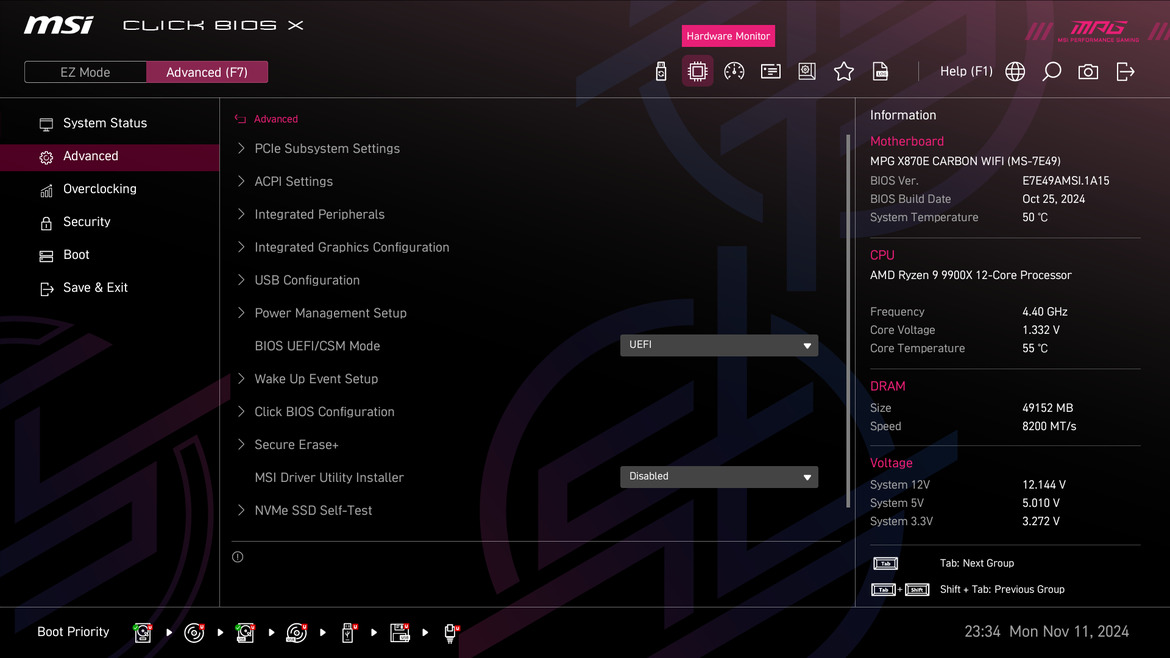Screen dimensions: 1170x658
Task: Expand Secure Erase+ submenu
Action: tap(296, 444)
